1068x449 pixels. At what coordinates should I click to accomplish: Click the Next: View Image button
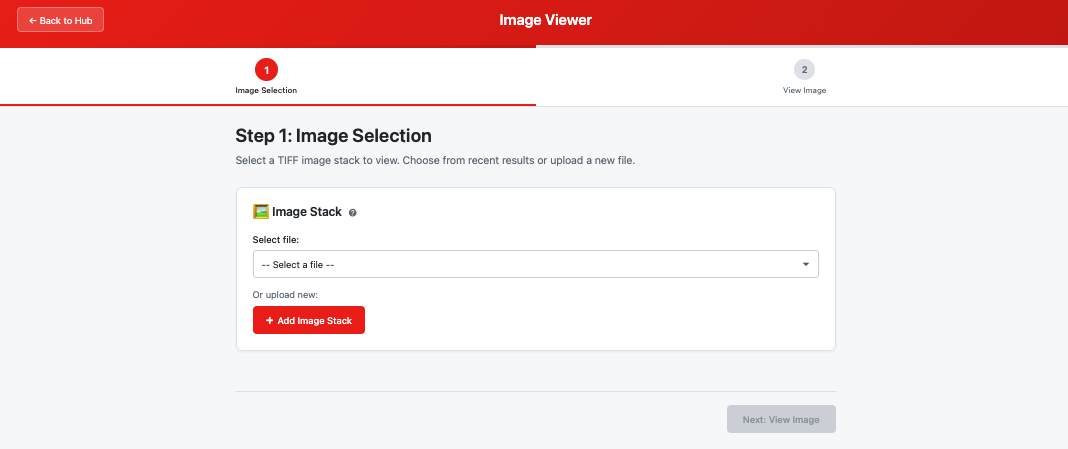pos(781,420)
